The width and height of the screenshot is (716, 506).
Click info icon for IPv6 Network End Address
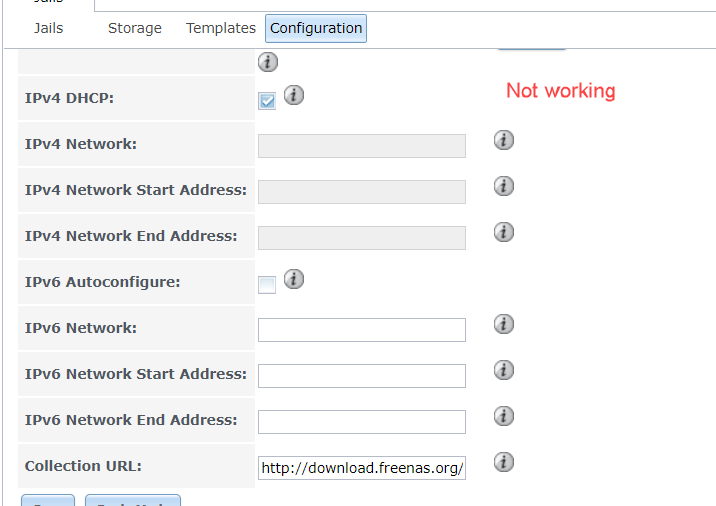click(x=504, y=416)
